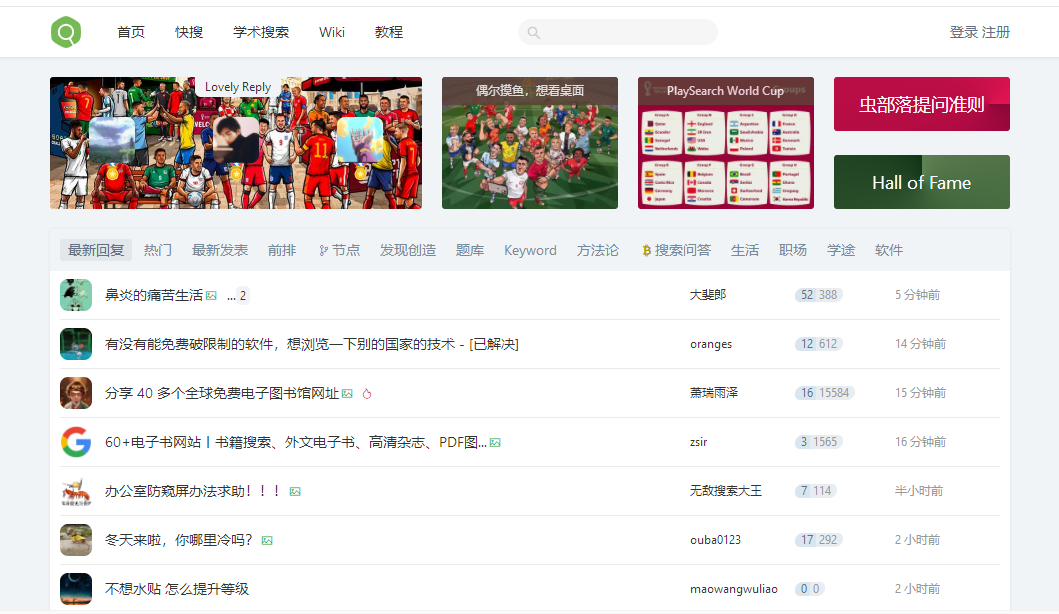Open post 鼻炎的痛苦生活

click(154, 295)
